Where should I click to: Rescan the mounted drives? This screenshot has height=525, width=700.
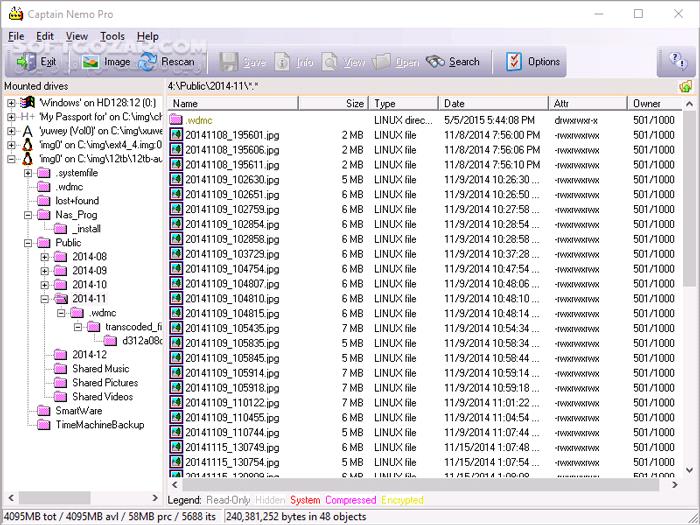click(x=167, y=62)
